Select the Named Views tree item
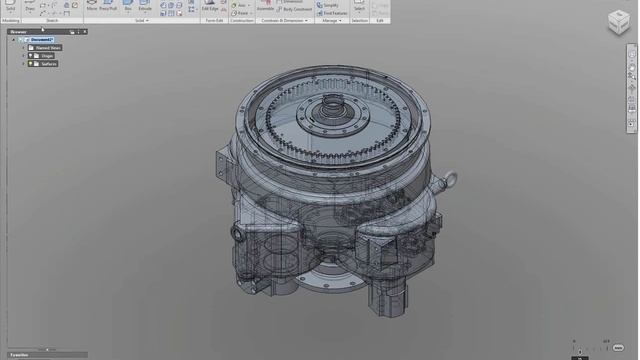 pyautogui.click(x=45, y=48)
